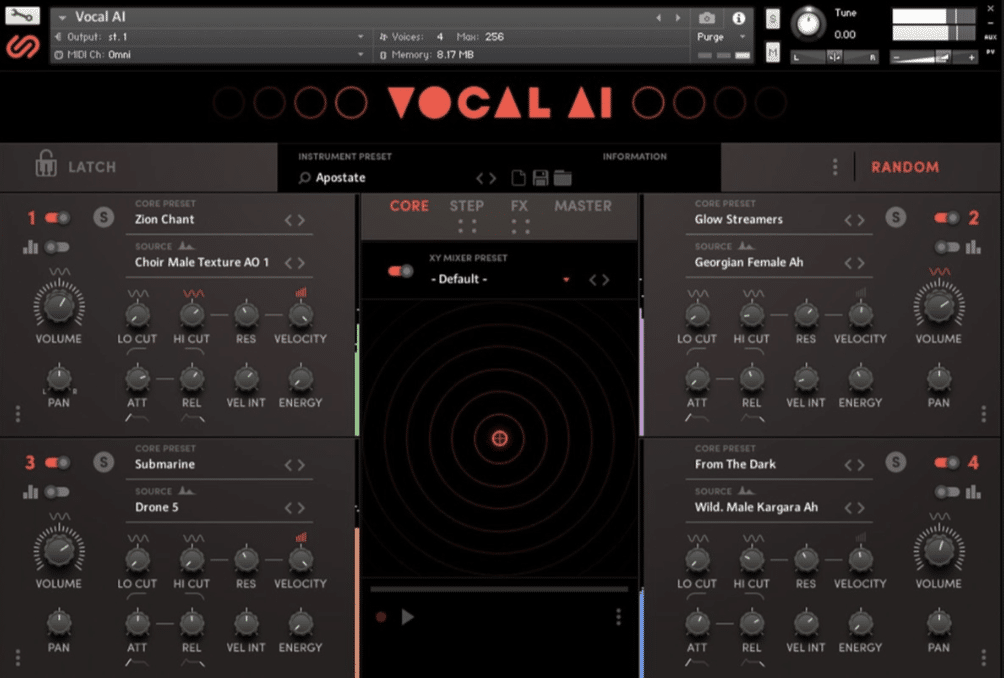Step Apostate instrument preset arrows
This screenshot has height=678, width=1004.
[486, 178]
